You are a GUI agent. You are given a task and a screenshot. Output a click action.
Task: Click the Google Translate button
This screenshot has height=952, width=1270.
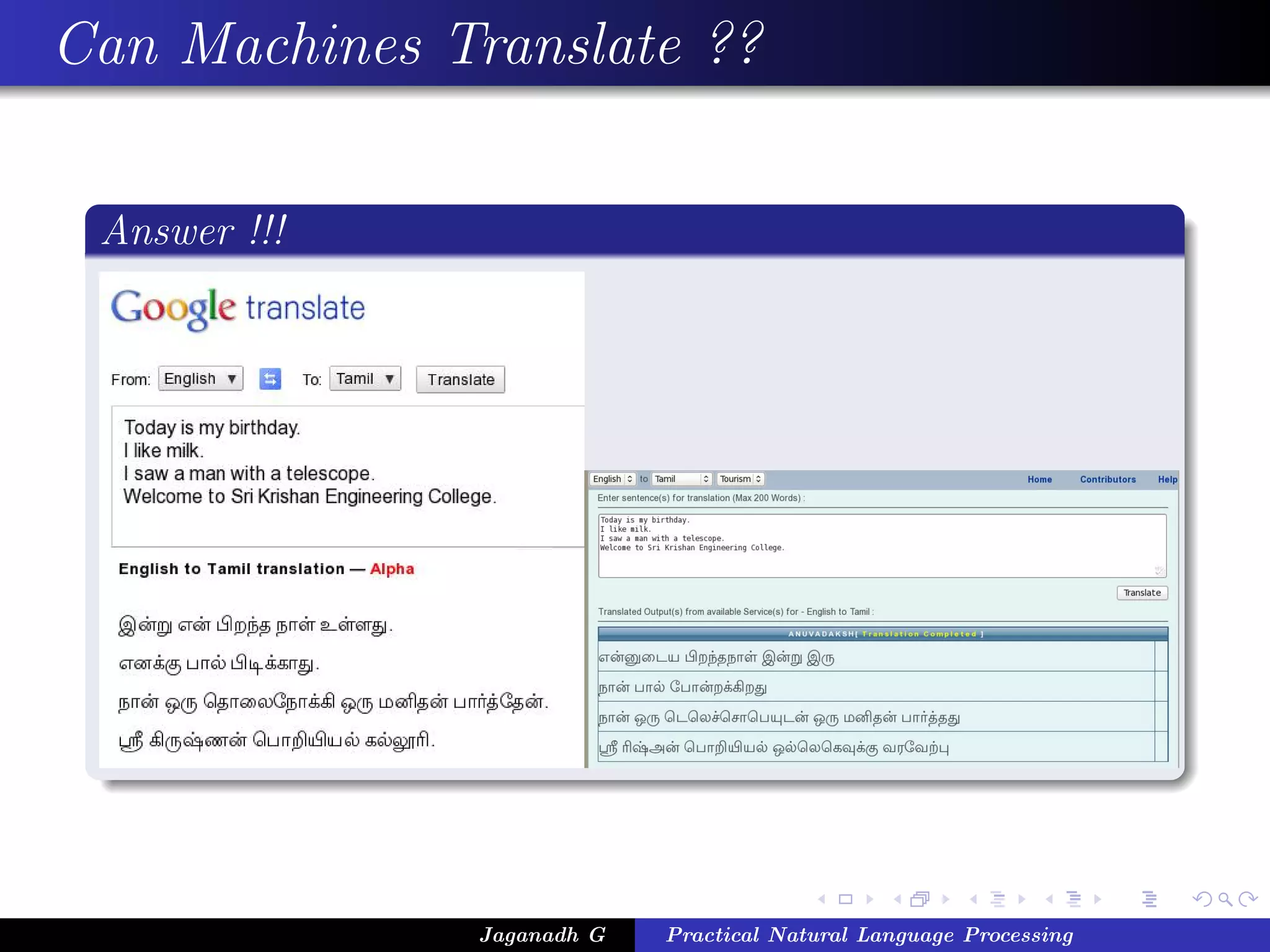point(461,379)
